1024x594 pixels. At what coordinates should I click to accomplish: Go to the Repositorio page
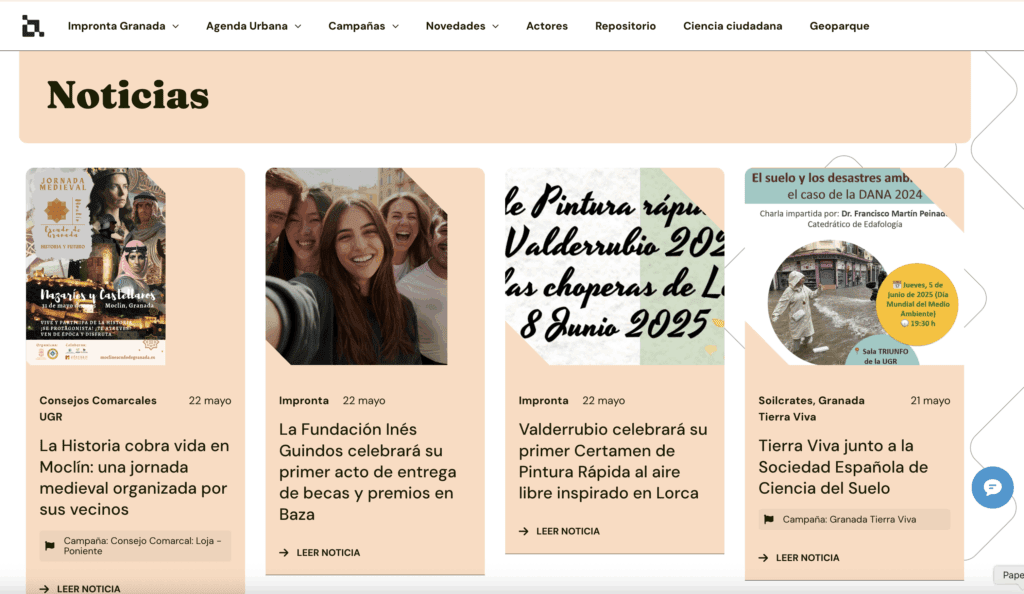click(626, 26)
